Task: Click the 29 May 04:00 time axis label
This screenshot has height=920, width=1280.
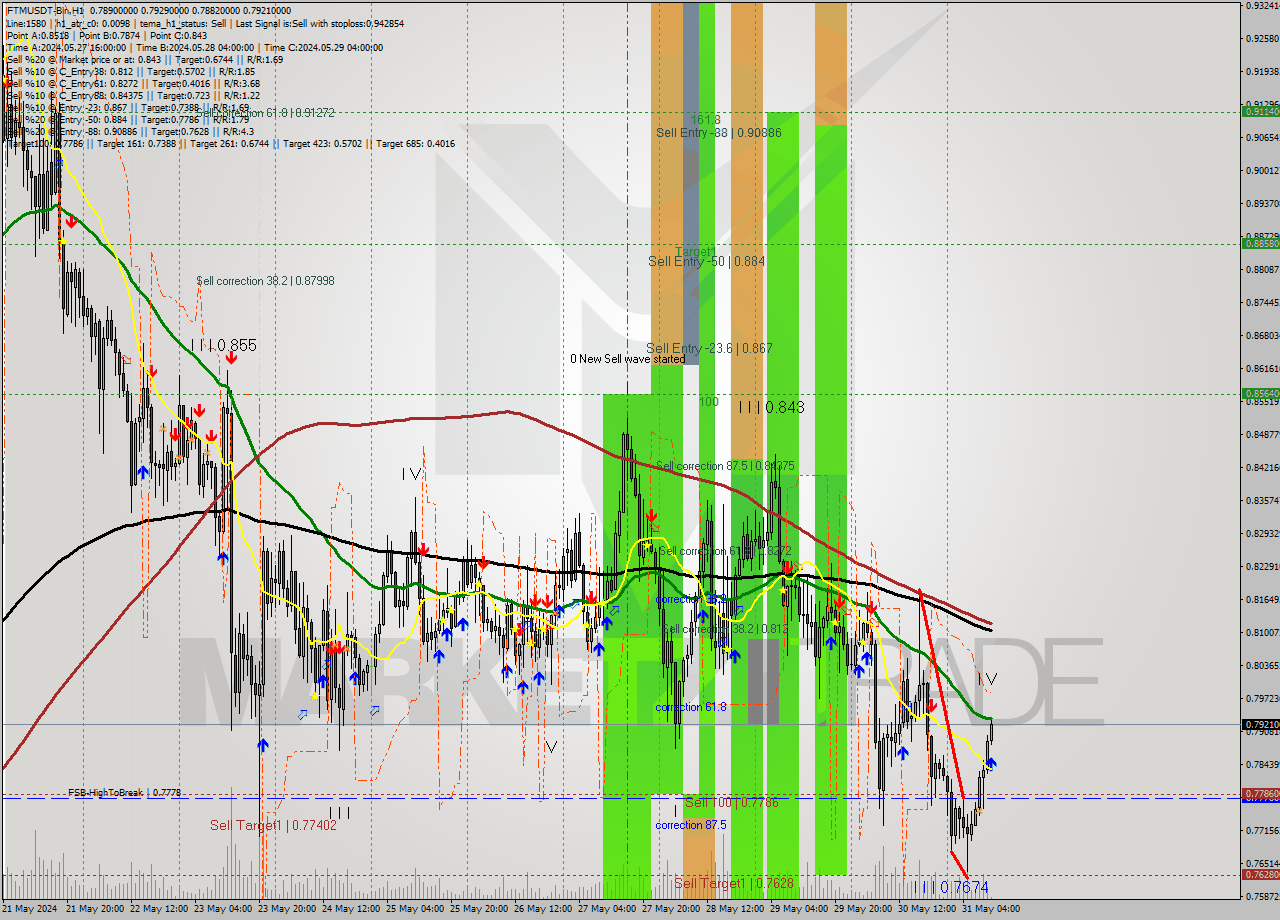Action: (x=799, y=909)
